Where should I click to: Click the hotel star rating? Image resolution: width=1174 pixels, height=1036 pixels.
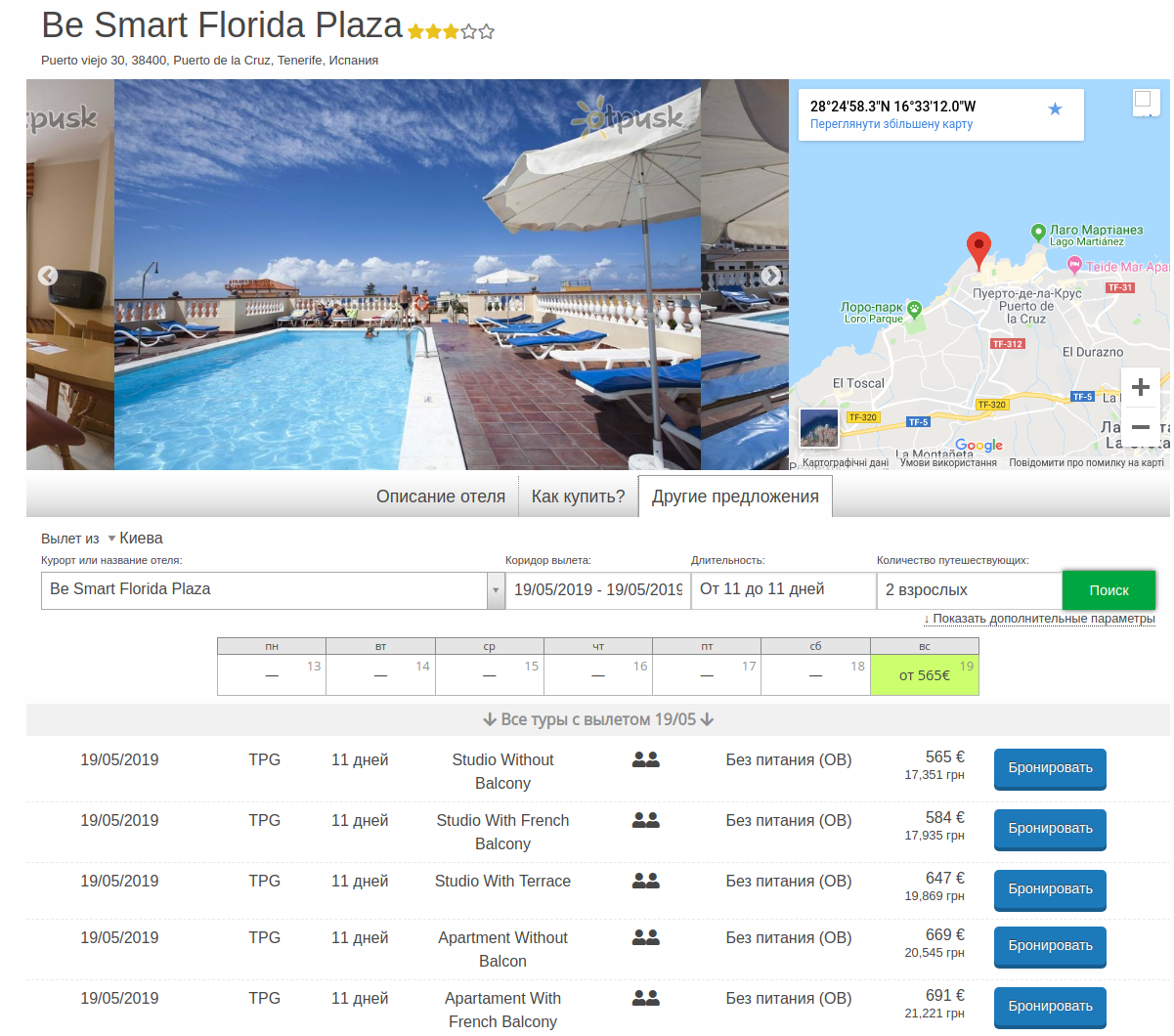(x=451, y=31)
